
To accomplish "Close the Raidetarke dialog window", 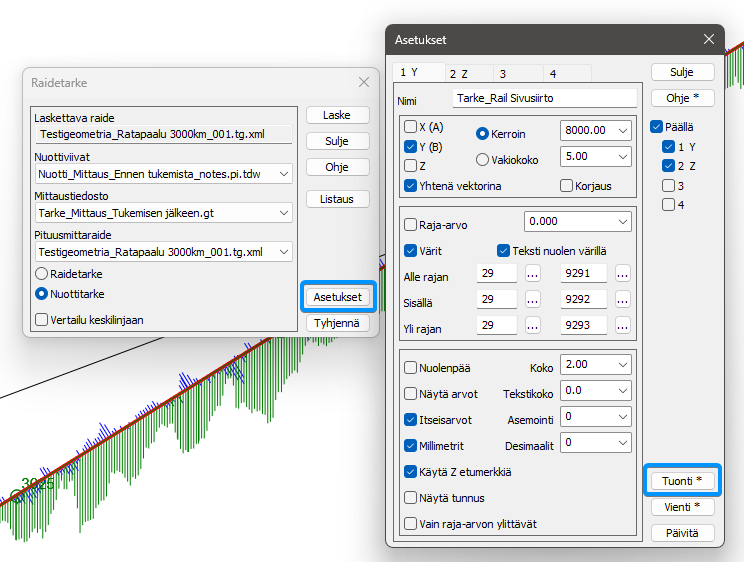I will (364, 83).
